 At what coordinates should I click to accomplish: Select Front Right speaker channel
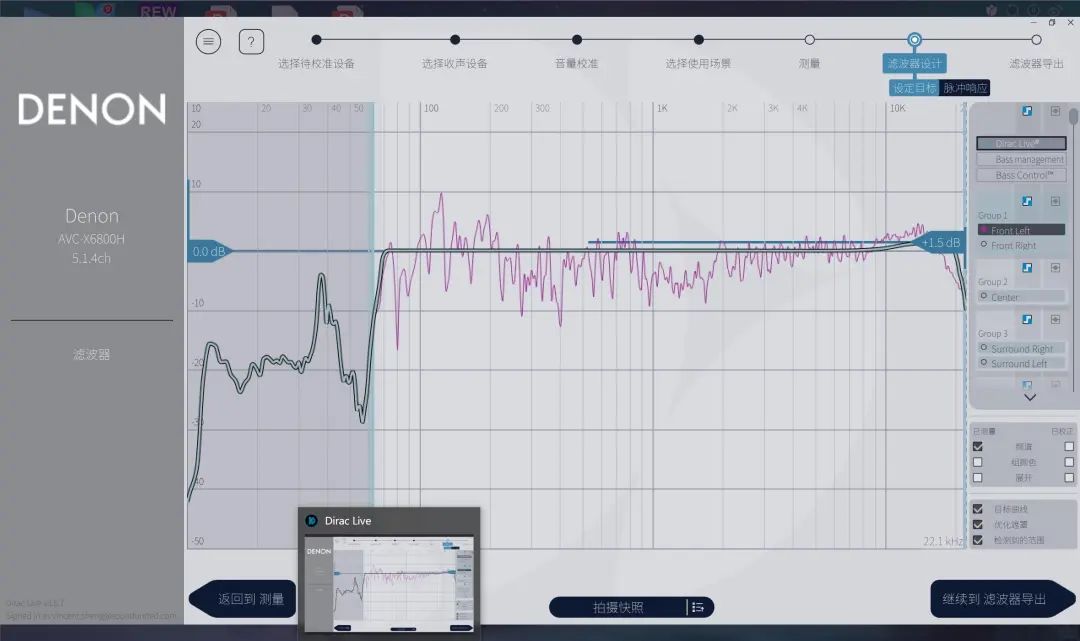pos(1021,245)
